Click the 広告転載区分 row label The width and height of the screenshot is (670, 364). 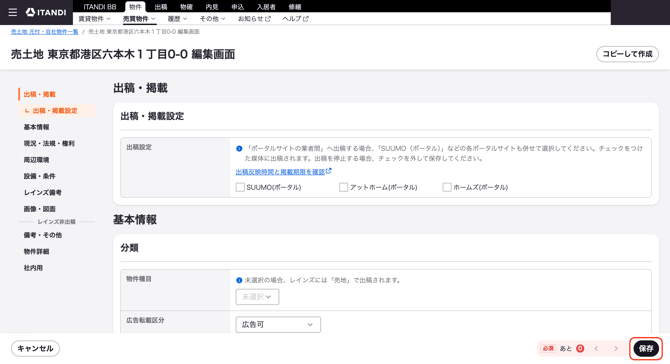[145, 320]
